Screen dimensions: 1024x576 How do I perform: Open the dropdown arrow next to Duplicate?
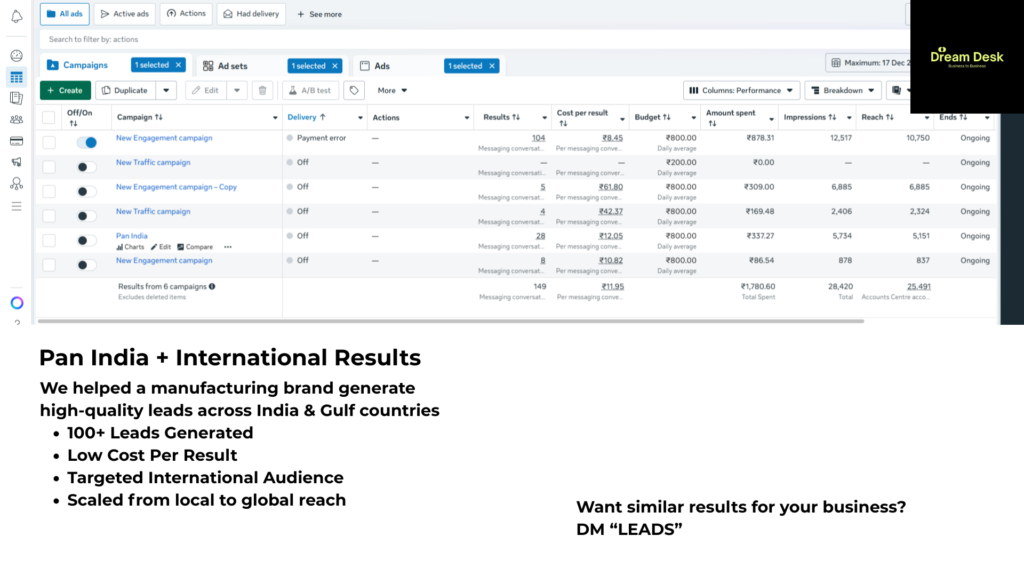[166, 91]
